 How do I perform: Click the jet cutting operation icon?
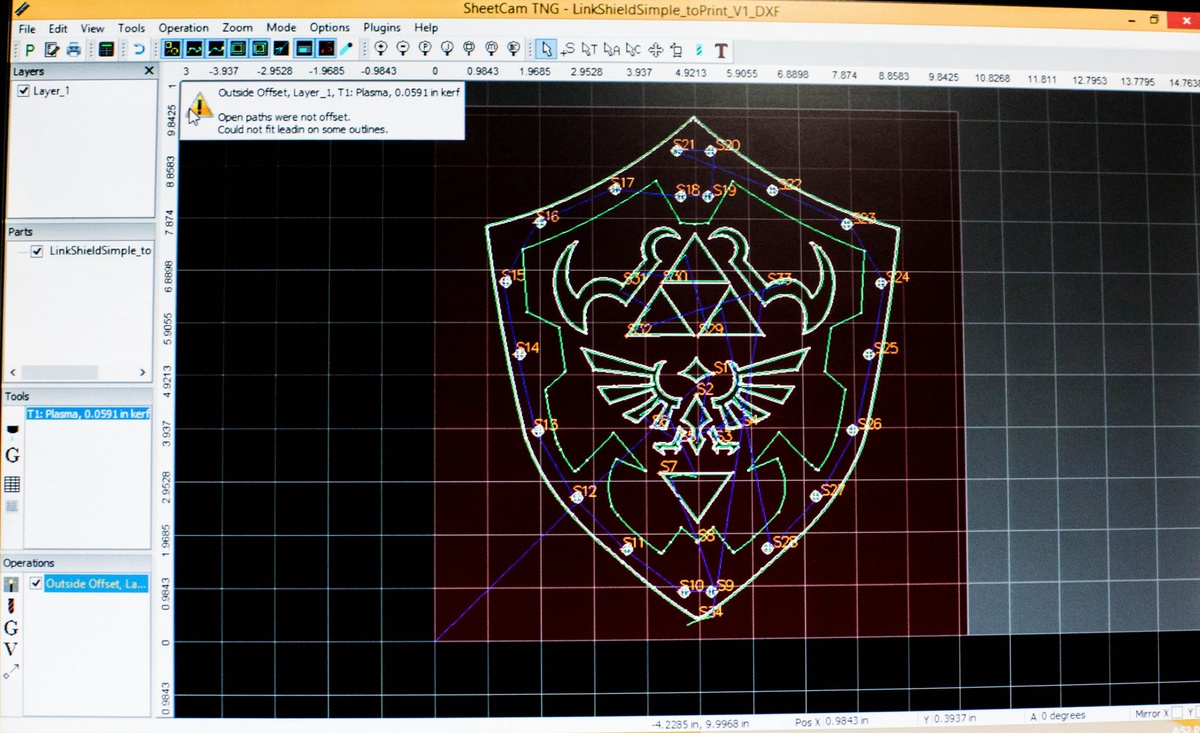pyautogui.click(x=11, y=584)
